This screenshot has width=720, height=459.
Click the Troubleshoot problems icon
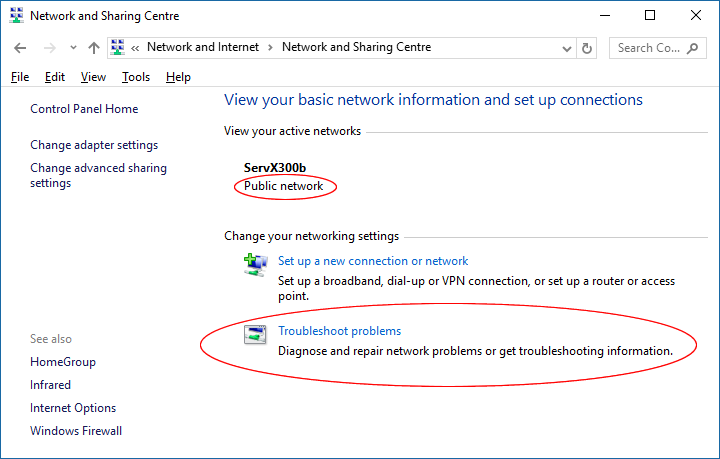[x=255, y=335]
